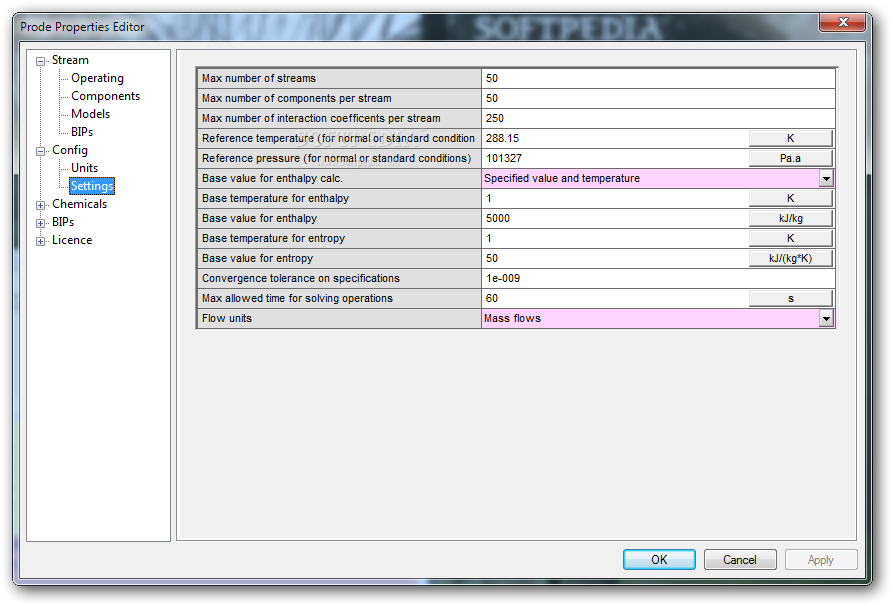893x606 pixels.
Task: Select Settings in the tree
Action: [x=92, y=186]
